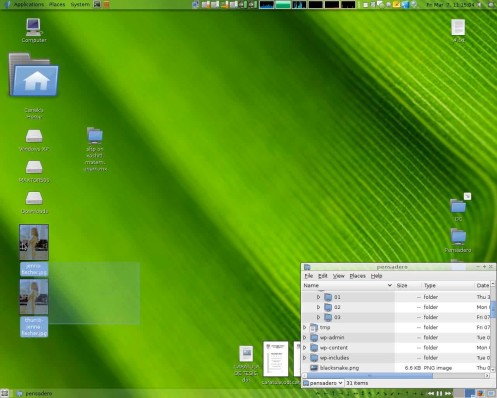Switch to the grey workspace in switcher
The image size is (497, 398).
click(x=459, y=394)
